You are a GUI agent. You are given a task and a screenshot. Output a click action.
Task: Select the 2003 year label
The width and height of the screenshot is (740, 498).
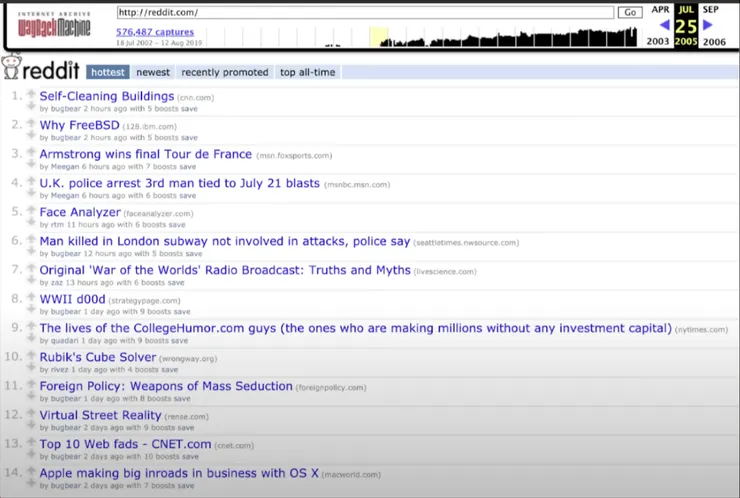[x=658, y=42]
